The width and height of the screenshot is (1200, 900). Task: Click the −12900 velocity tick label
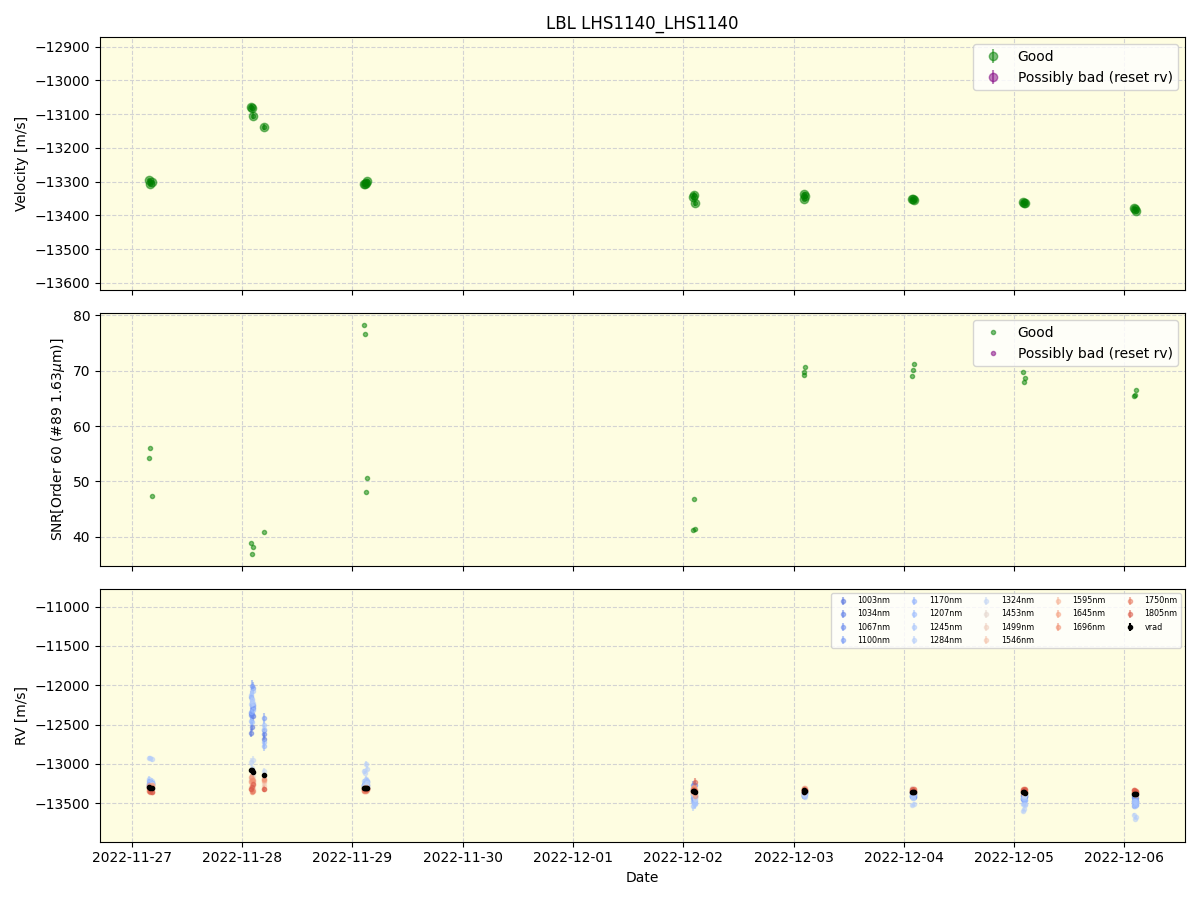[63, 47]
